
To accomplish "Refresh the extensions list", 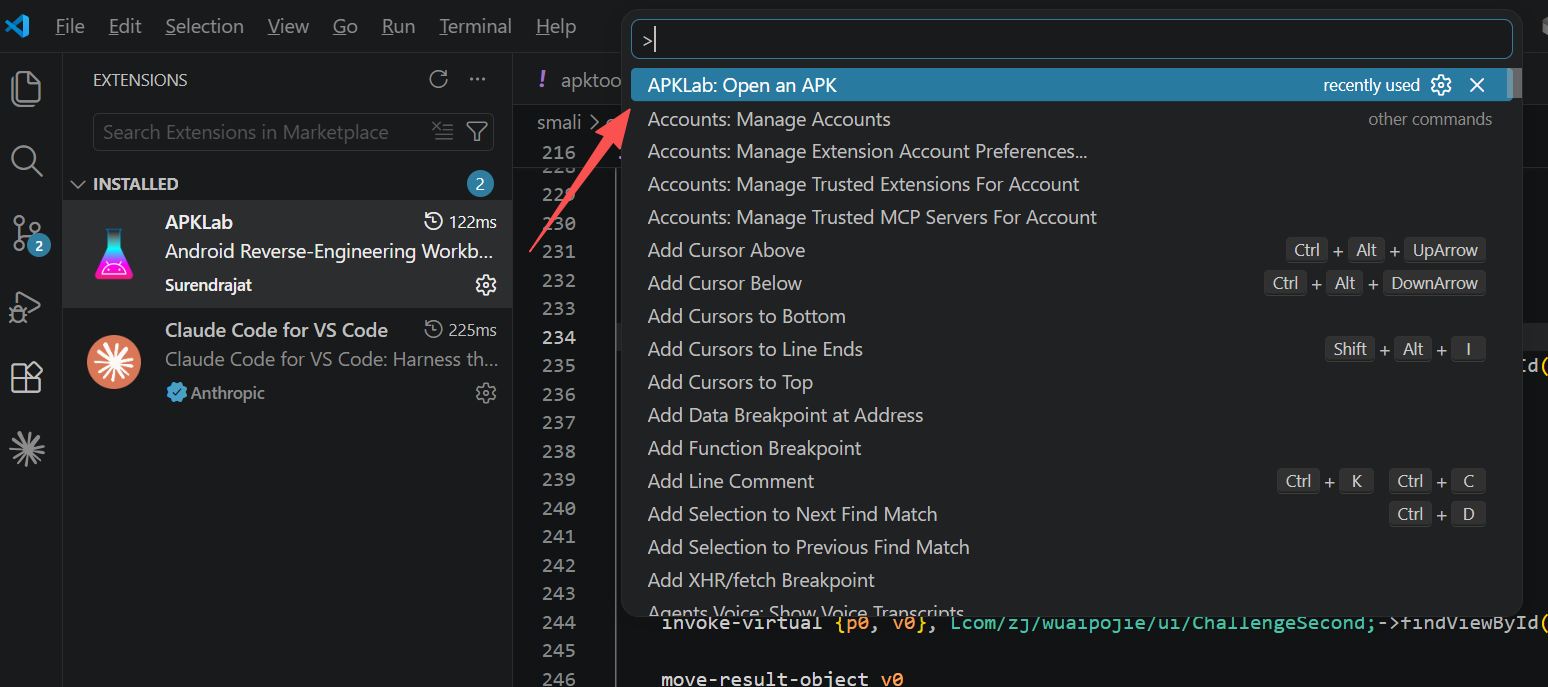I will (438, 80).
